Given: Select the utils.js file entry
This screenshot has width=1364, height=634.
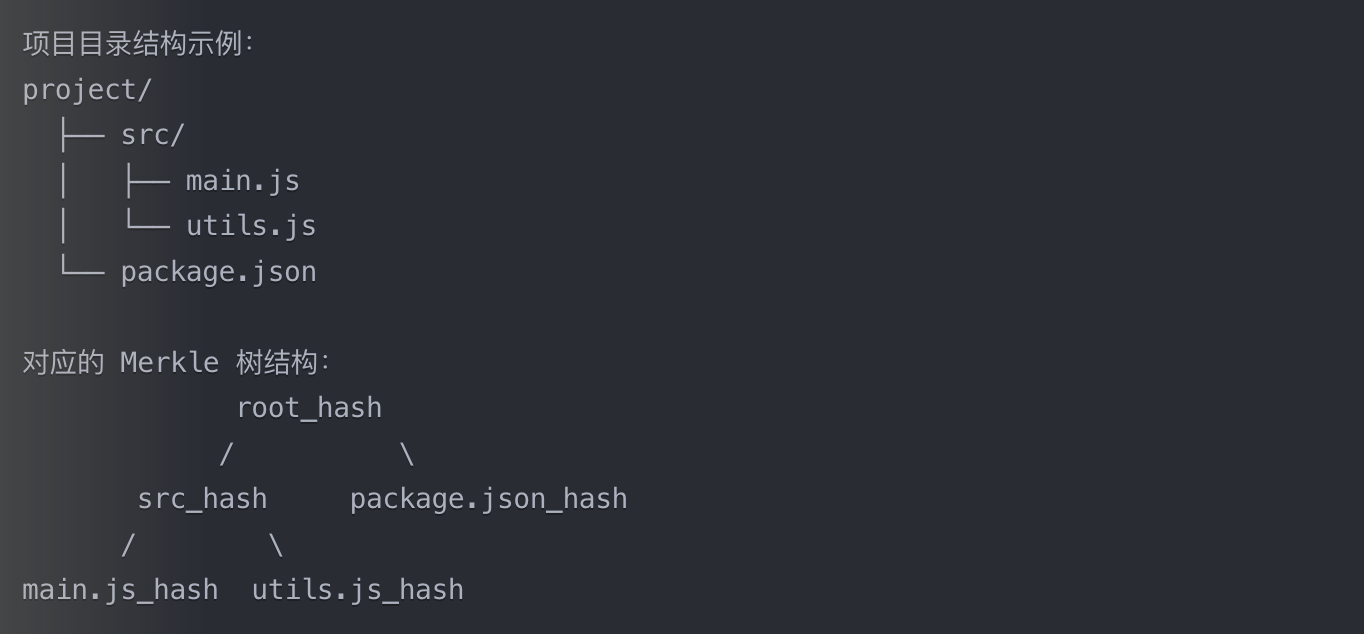Looking at the screenshot, I should pyautogui.click(x=251, y=226).
